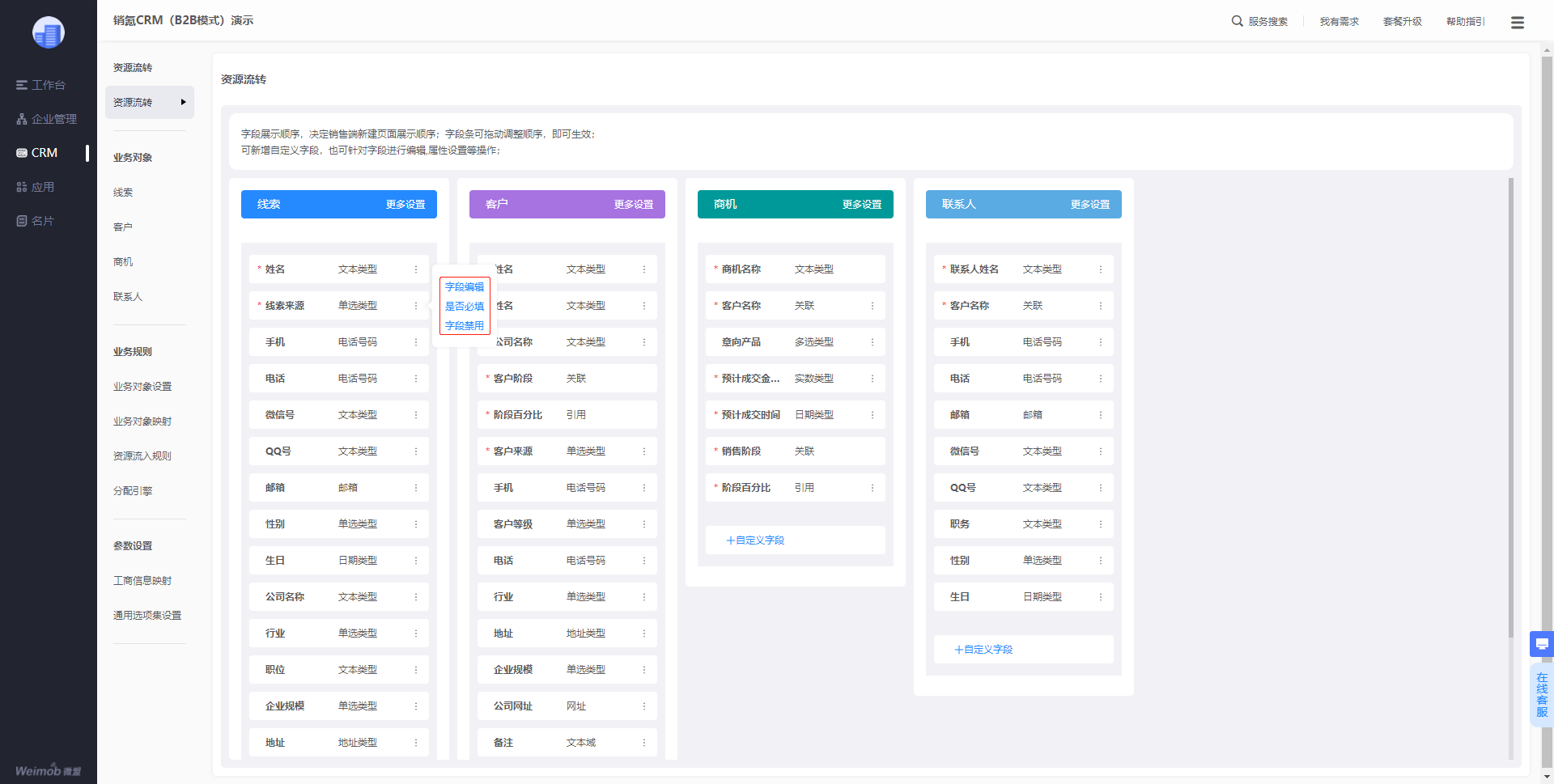Click the 服务搜索 search icon

(x=1237, y=21)
